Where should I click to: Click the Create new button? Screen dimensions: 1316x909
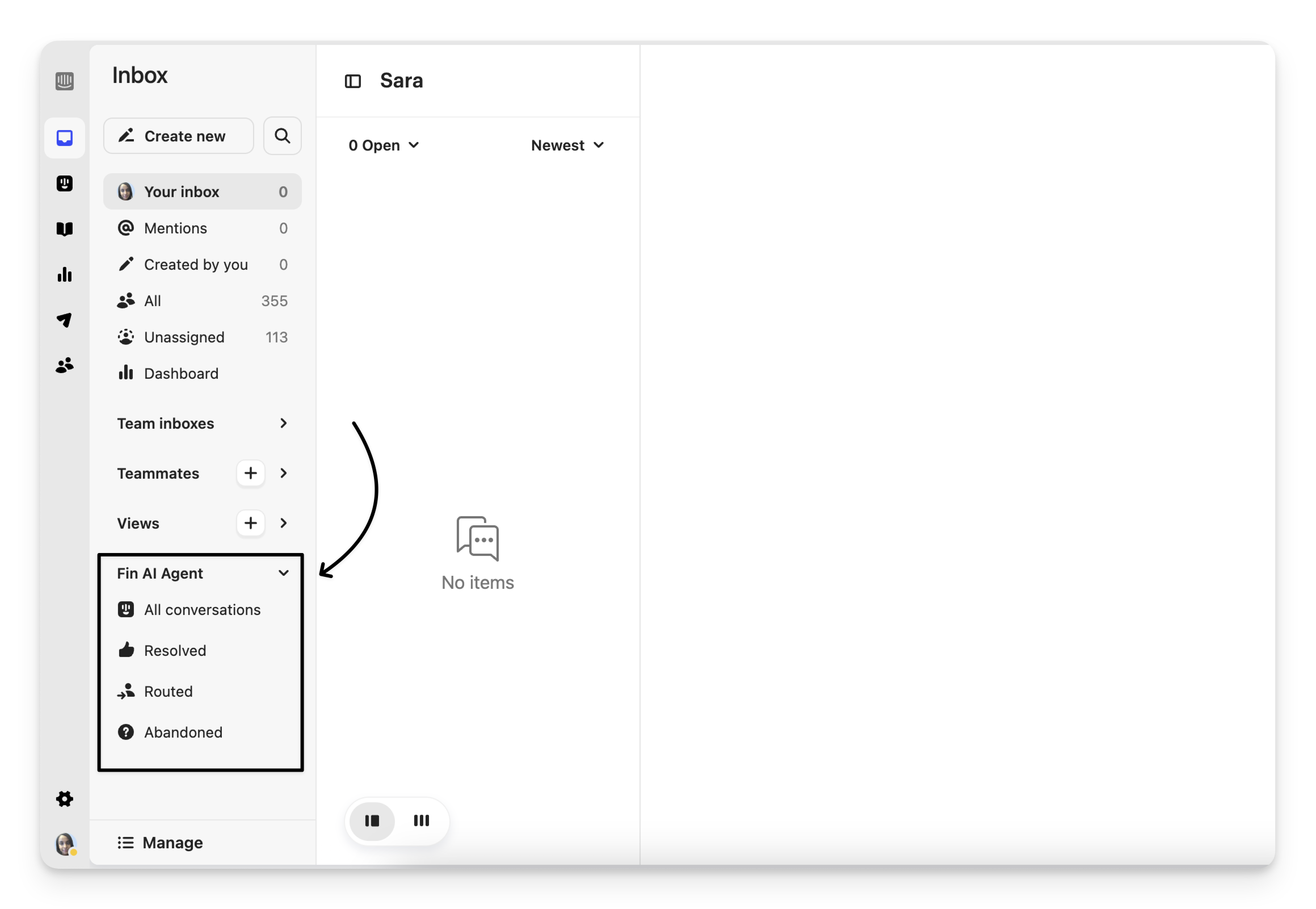[x=179, y=136]
